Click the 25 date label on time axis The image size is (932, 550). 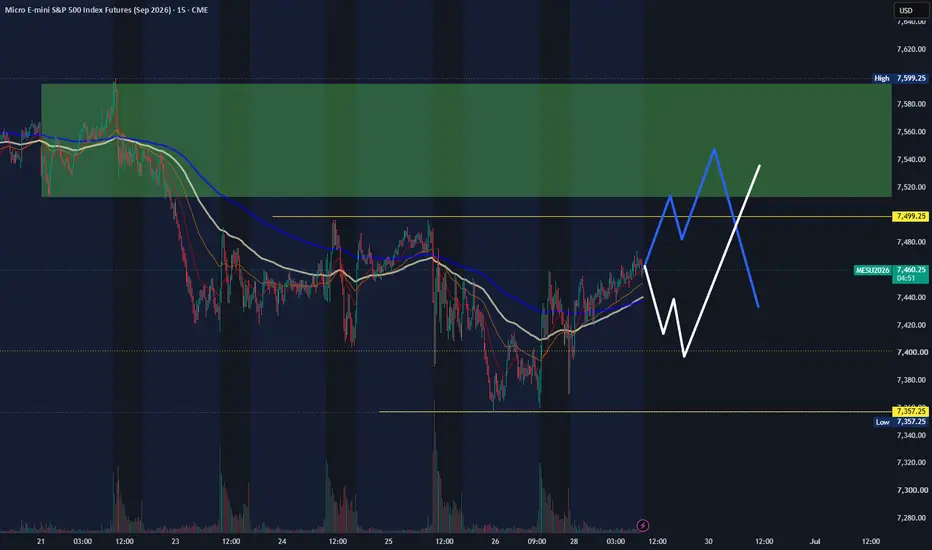tap(388, 541)
